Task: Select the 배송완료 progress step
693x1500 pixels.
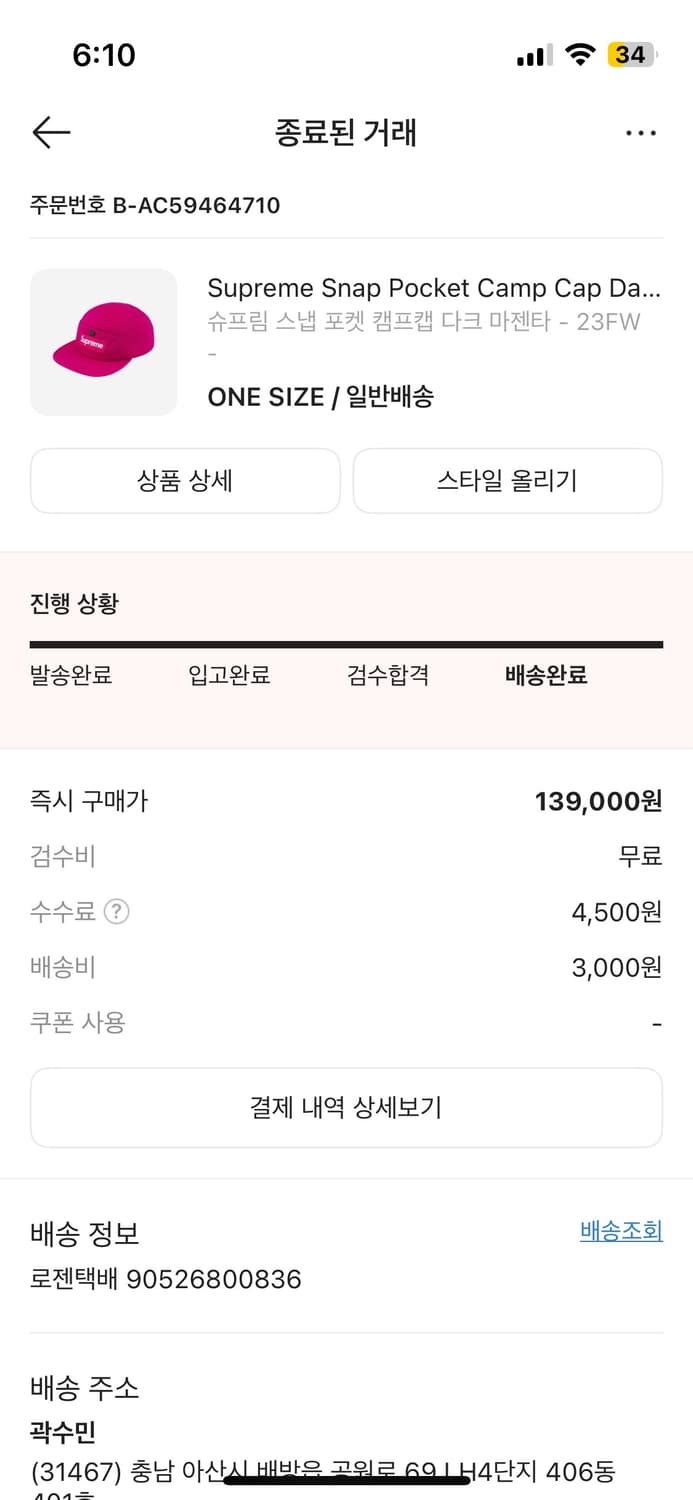Action: click(546, 675)
